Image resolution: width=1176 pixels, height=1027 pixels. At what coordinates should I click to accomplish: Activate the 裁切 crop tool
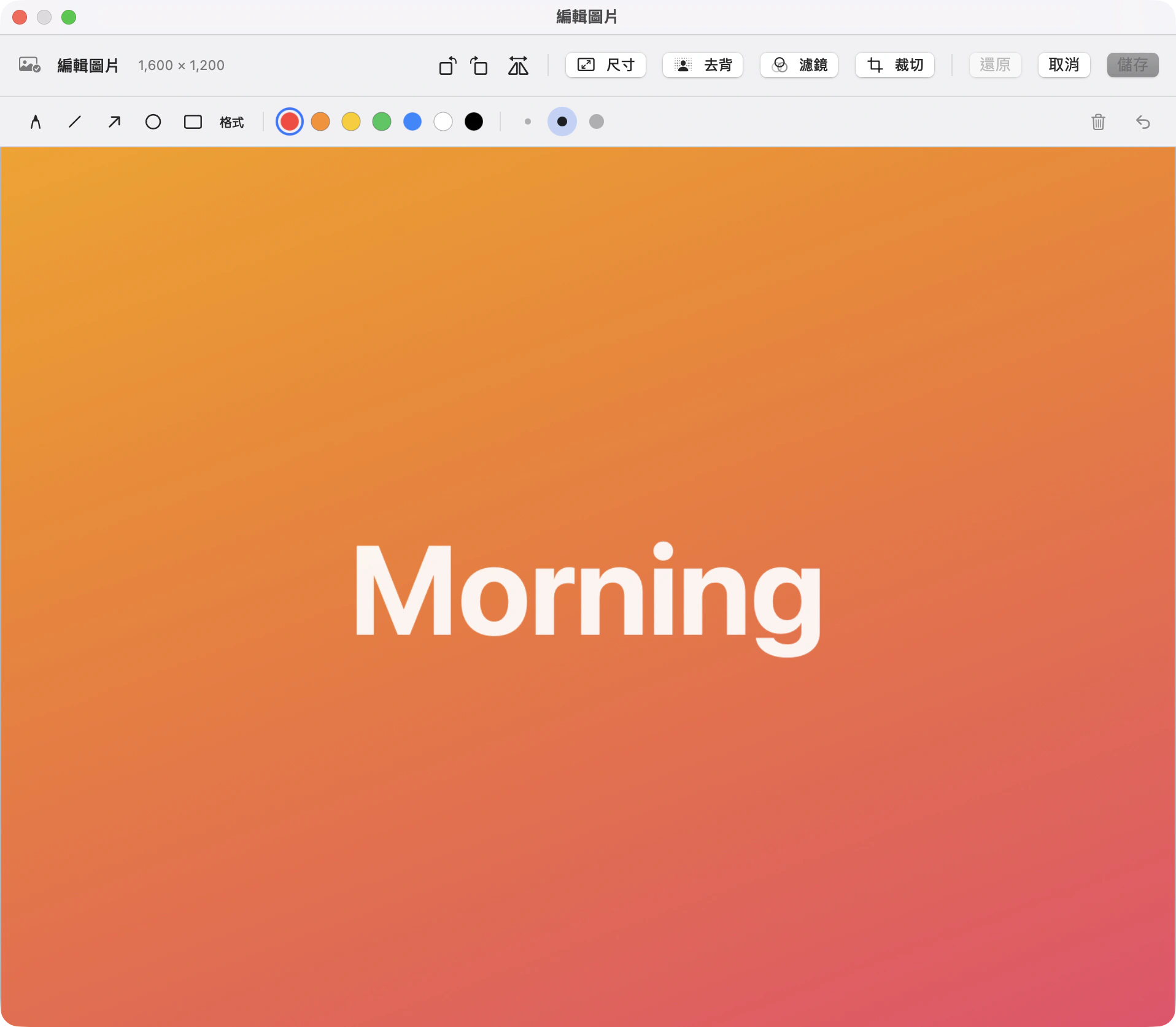895,65
